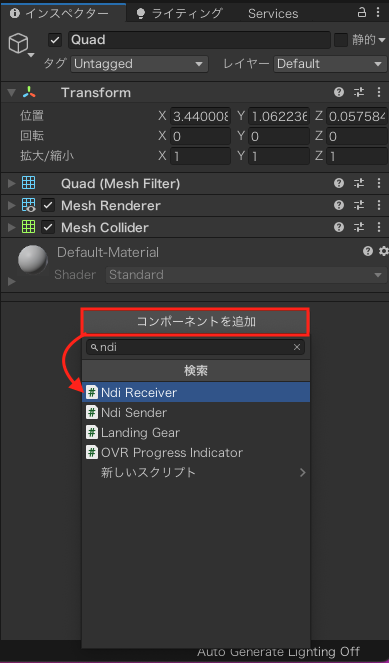
Task: Edit the Quad object name field
Action: [199, 40]
